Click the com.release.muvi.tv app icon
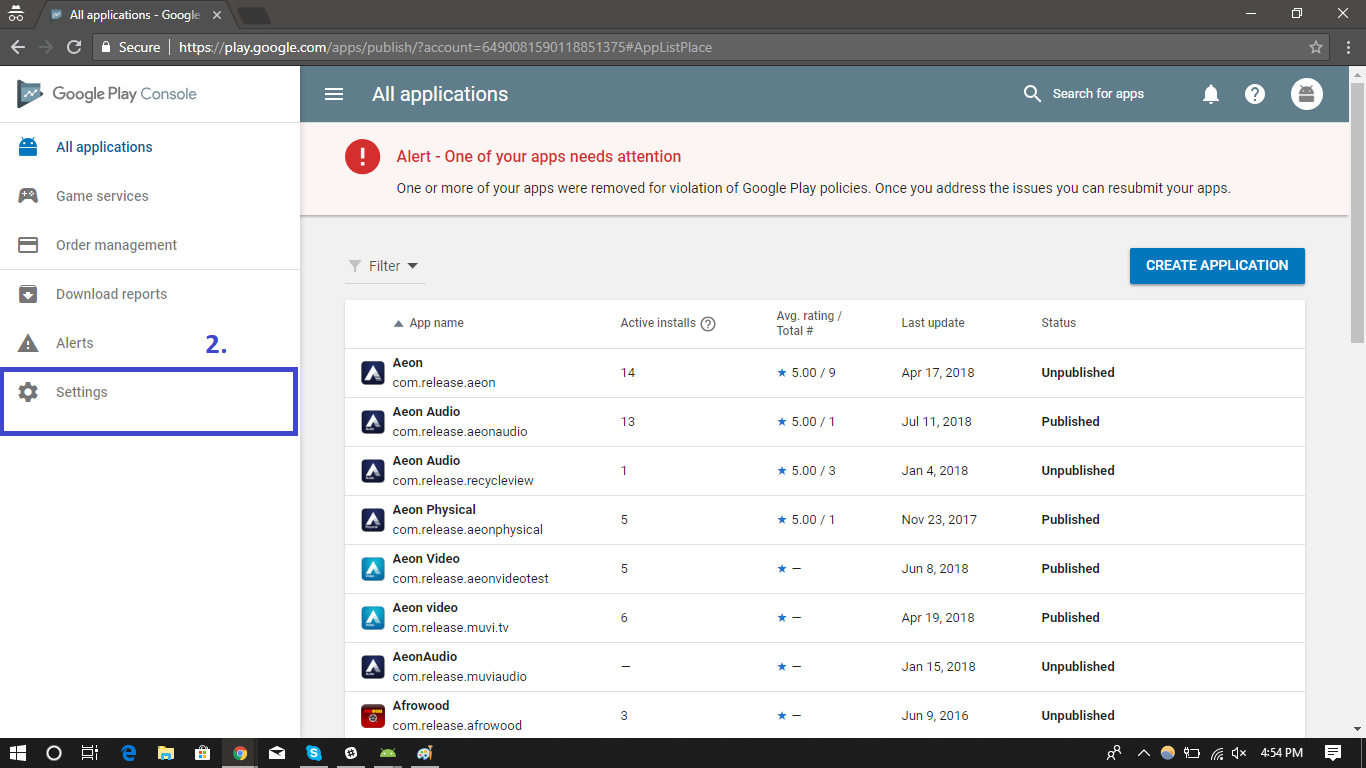1366x768 pixels. (x=373, y=618)
